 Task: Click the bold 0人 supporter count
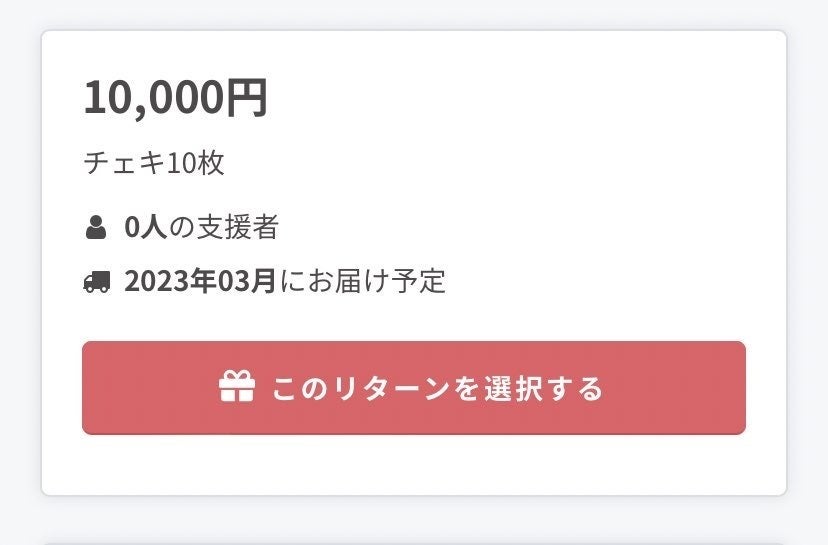click(x=145, y=228)
